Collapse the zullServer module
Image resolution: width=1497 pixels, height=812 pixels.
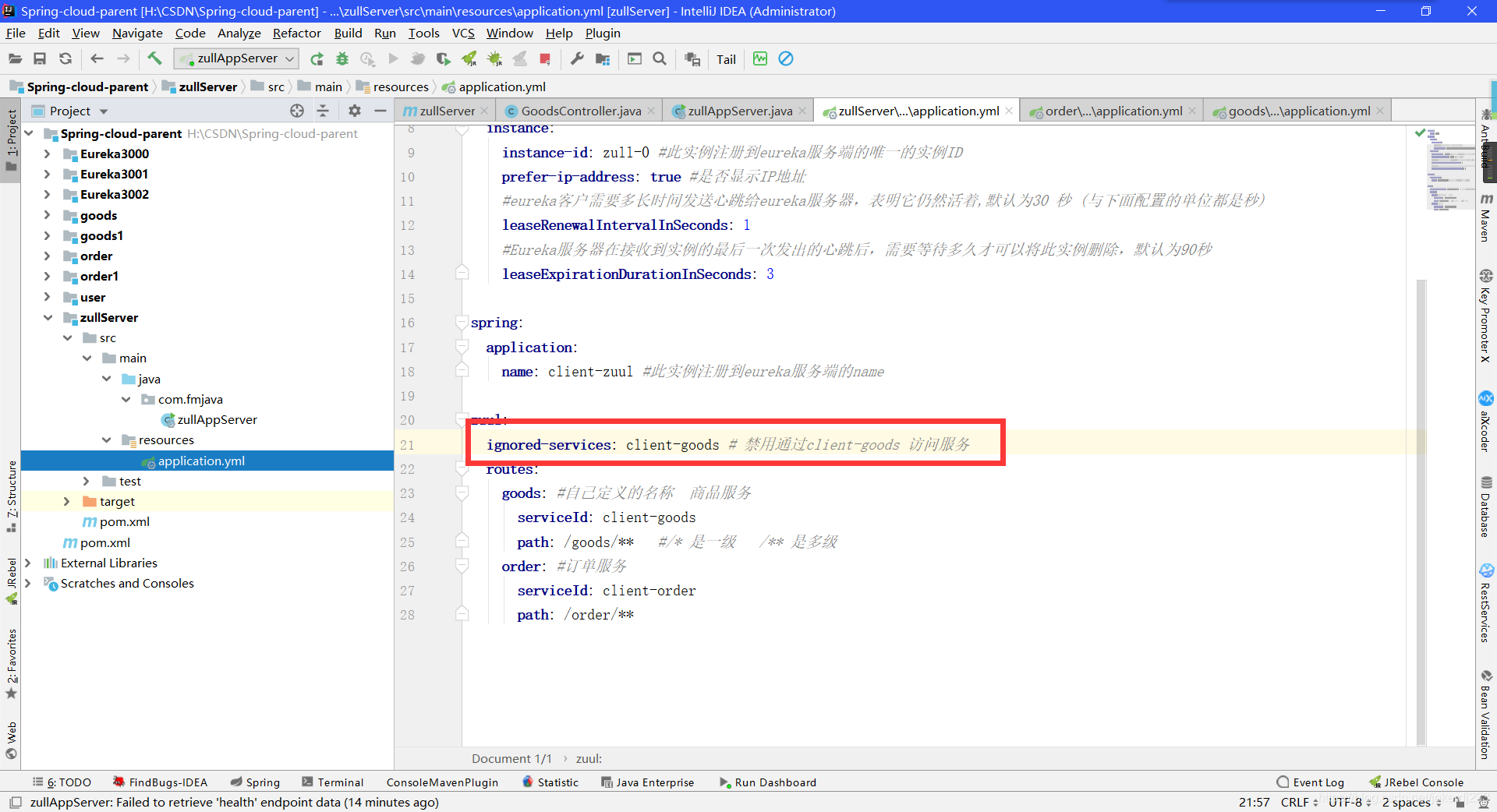coord(48,317)
